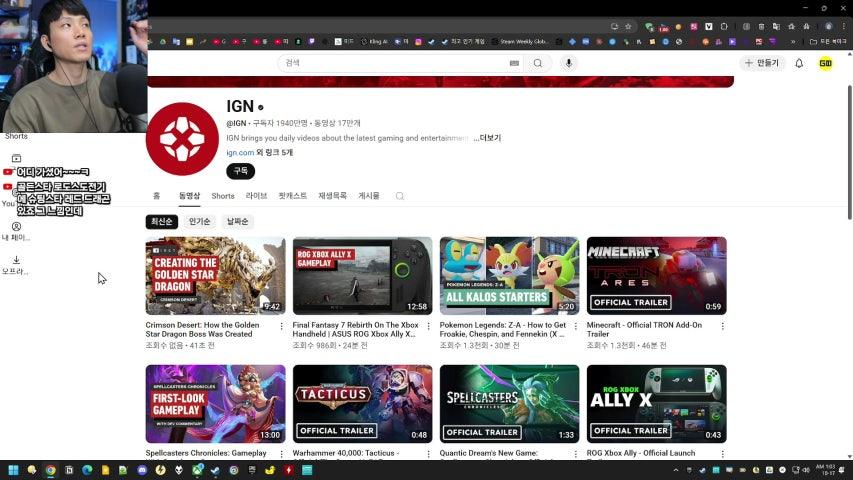Open ROG Xbox Ally X Official Trailer thumbnail
This screenshot has width=853, height=480.
click(x=657, y=404)
